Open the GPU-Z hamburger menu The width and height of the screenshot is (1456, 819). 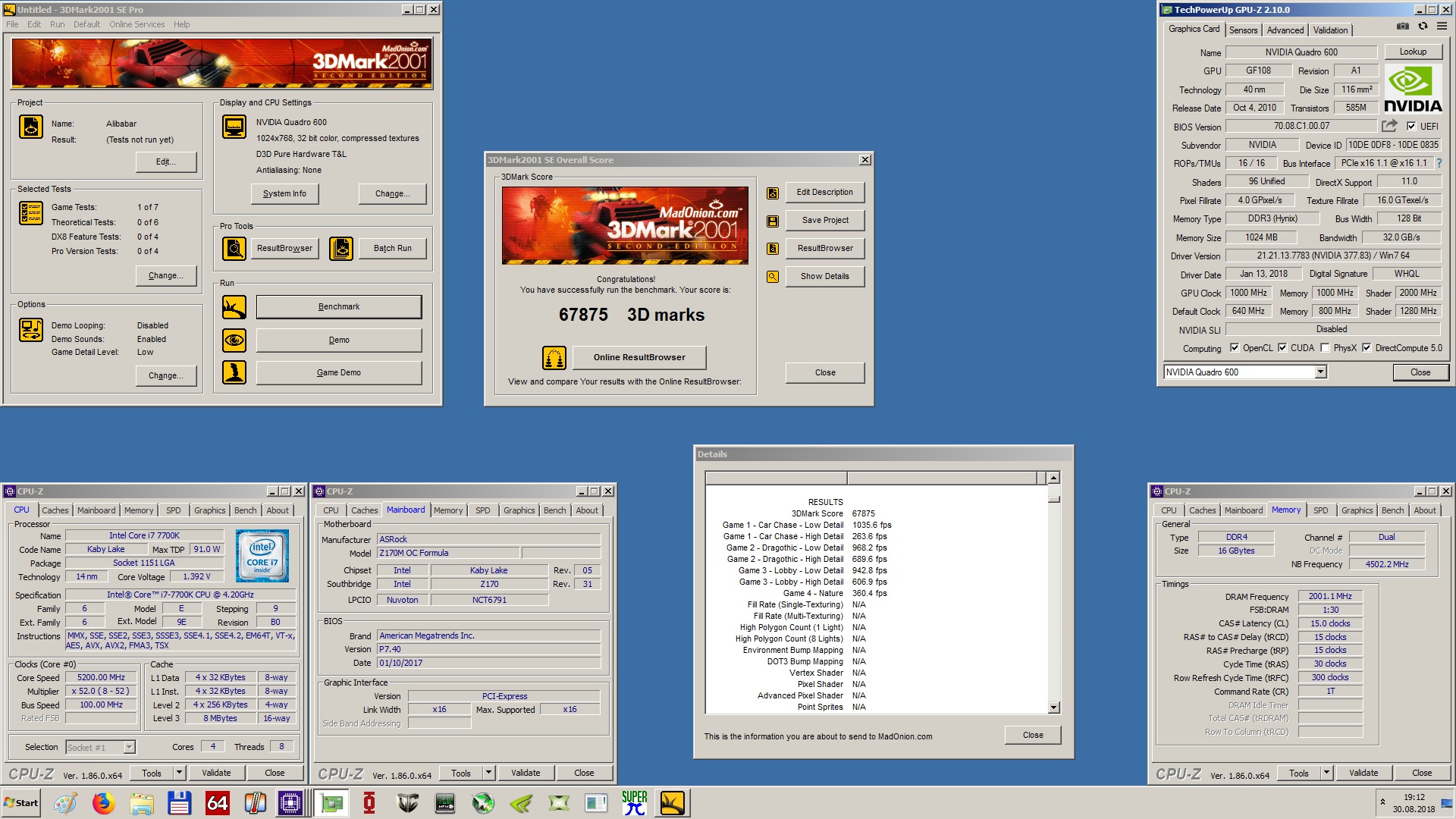[x=1442, y=27]
